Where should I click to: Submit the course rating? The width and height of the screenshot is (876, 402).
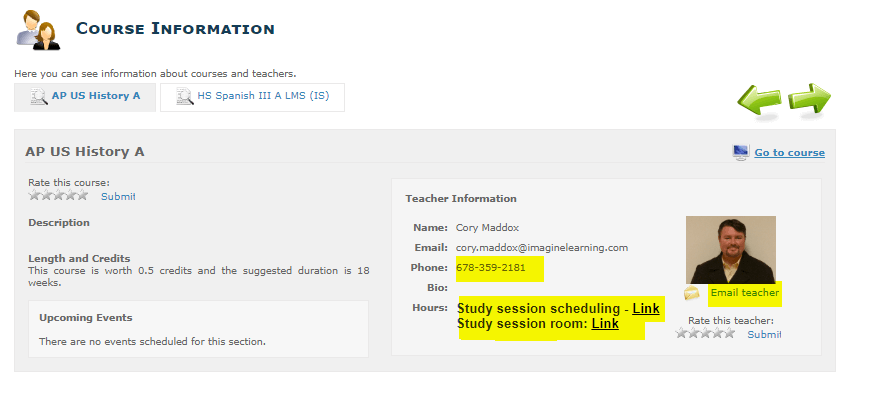tap(118, 197)
